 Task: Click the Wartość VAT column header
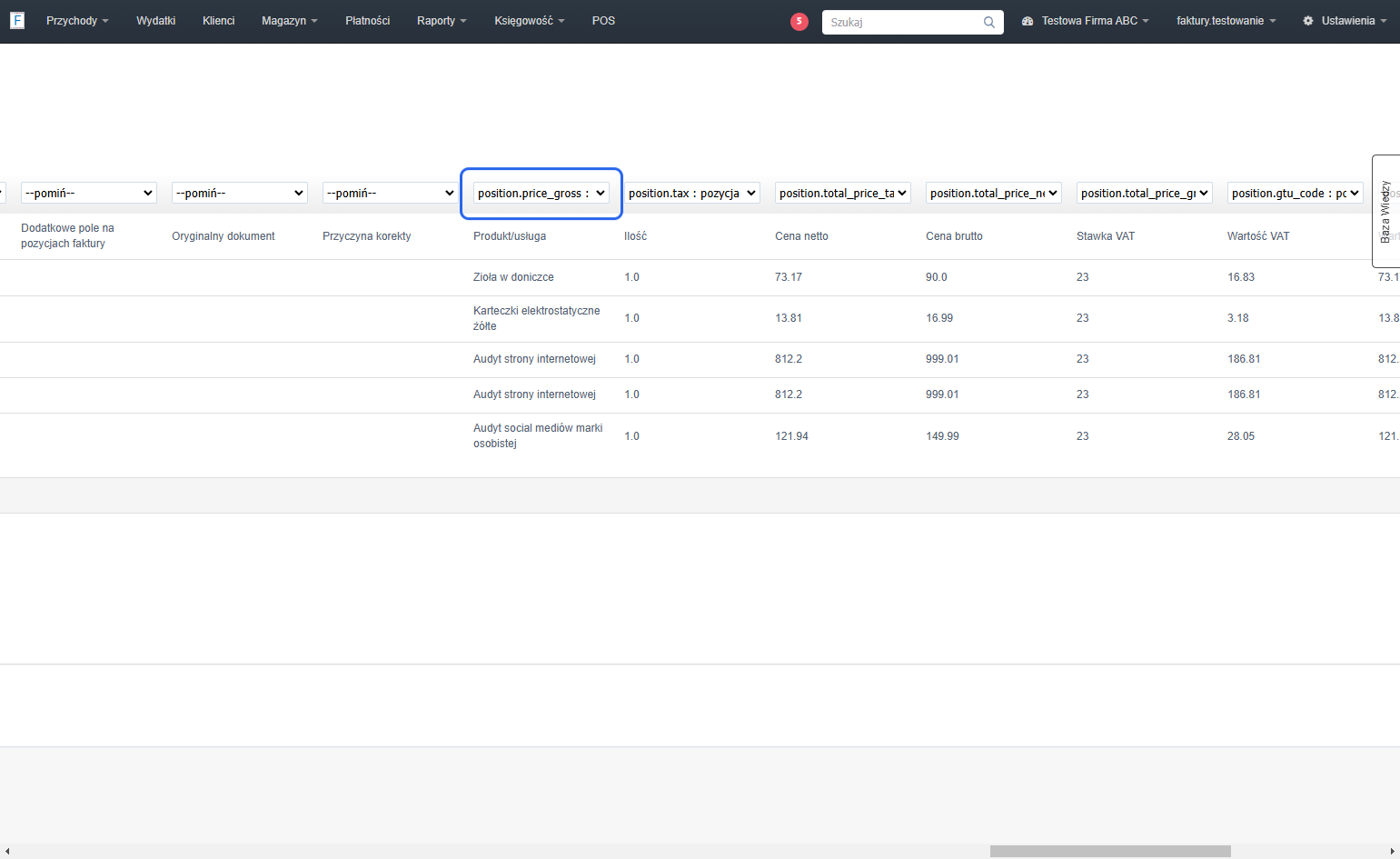(1258, 236)
